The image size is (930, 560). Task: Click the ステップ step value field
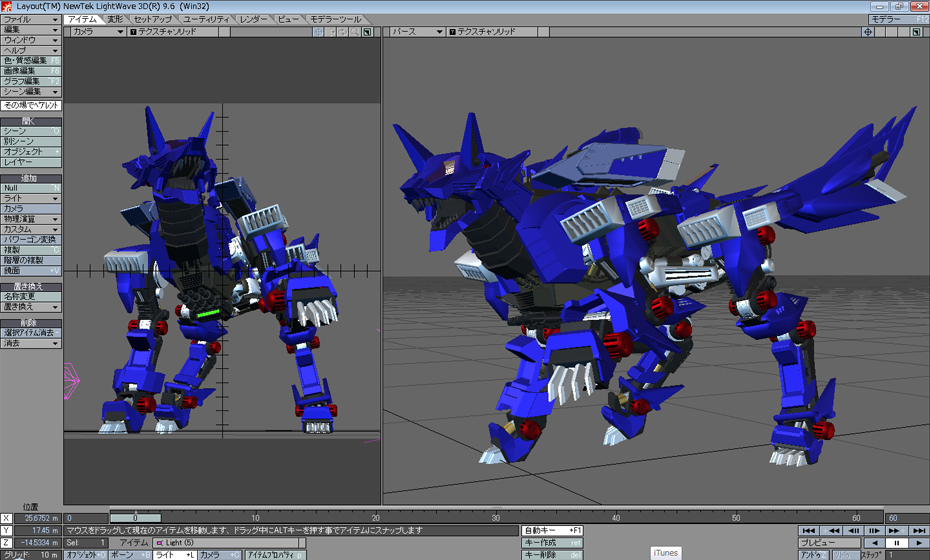point(907,555)
